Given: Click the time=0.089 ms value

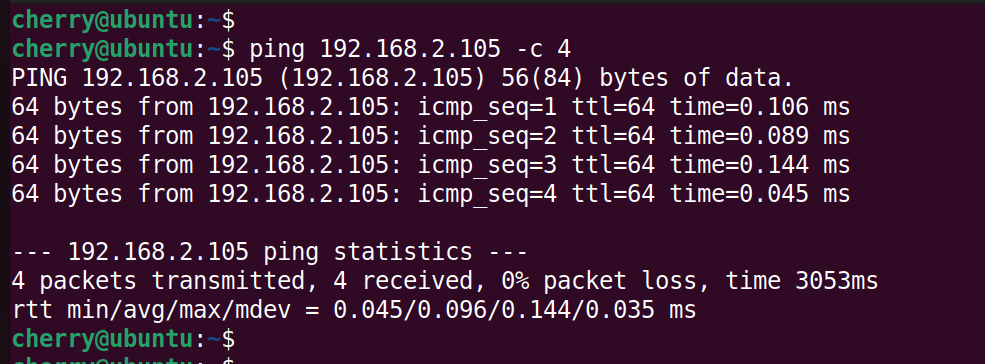Looking at the screenshot, I should tap(760, 136).
